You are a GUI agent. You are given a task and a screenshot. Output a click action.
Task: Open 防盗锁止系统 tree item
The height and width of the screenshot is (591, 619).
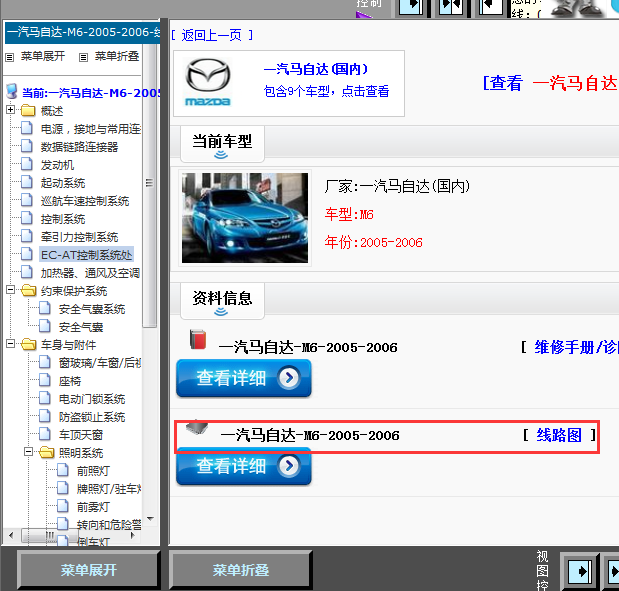coord(92,417)
